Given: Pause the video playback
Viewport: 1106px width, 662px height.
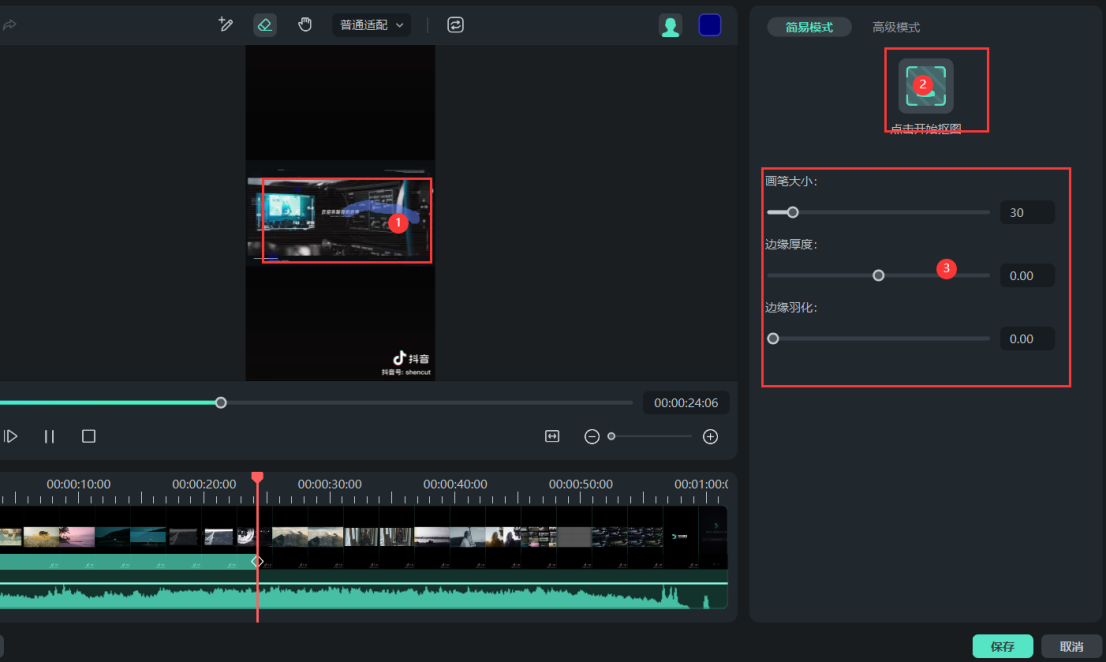Looking at the screenshot, I should pyautogui.click(x=49, y=436).
